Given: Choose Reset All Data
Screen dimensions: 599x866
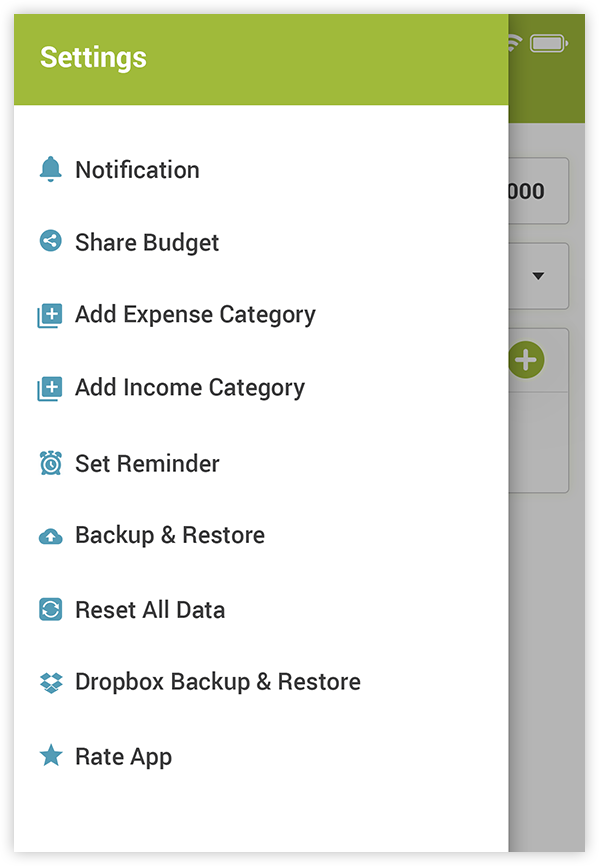Looking at the screenshot, I should (261, 610).
